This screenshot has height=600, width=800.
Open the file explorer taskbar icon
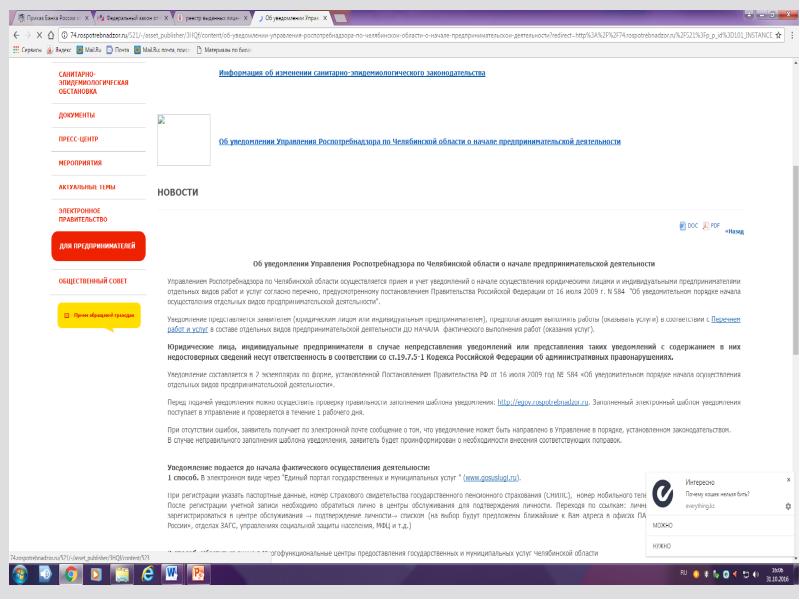pyautogui.click(x=121, y=574)
